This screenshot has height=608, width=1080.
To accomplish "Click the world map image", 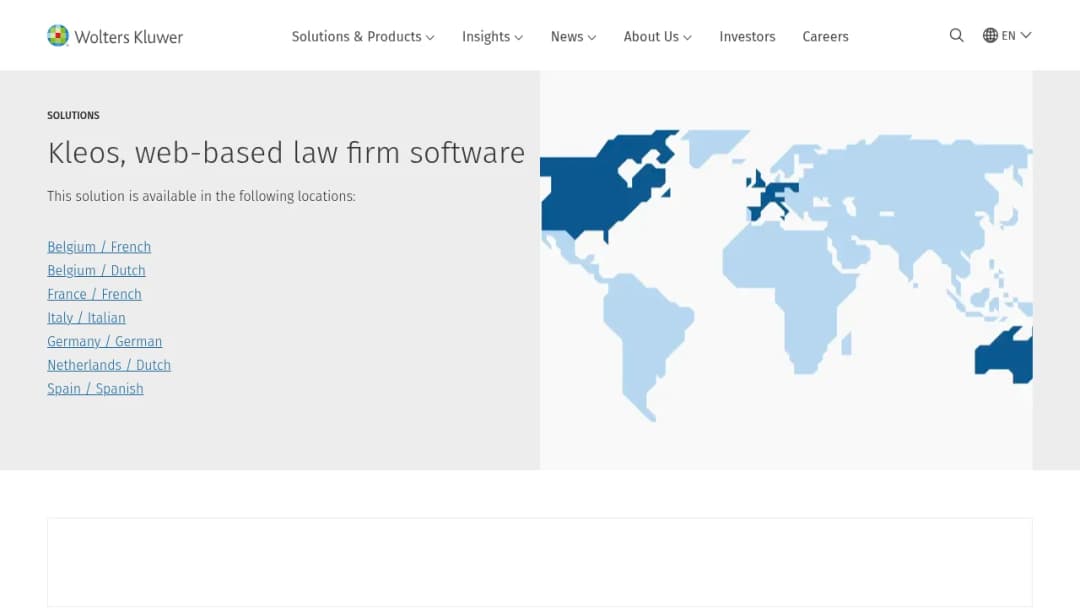I will pyautogui.click(x=786, y=271).
